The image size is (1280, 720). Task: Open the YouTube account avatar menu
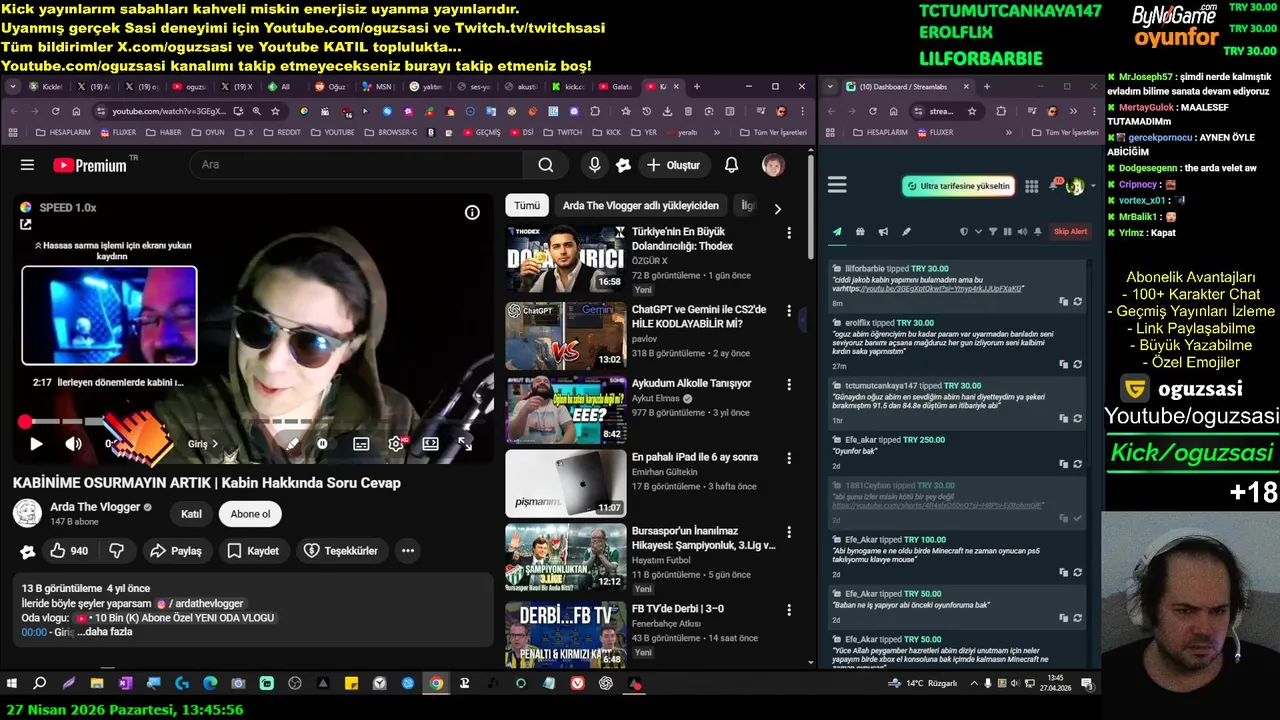(x=773, y=165)
